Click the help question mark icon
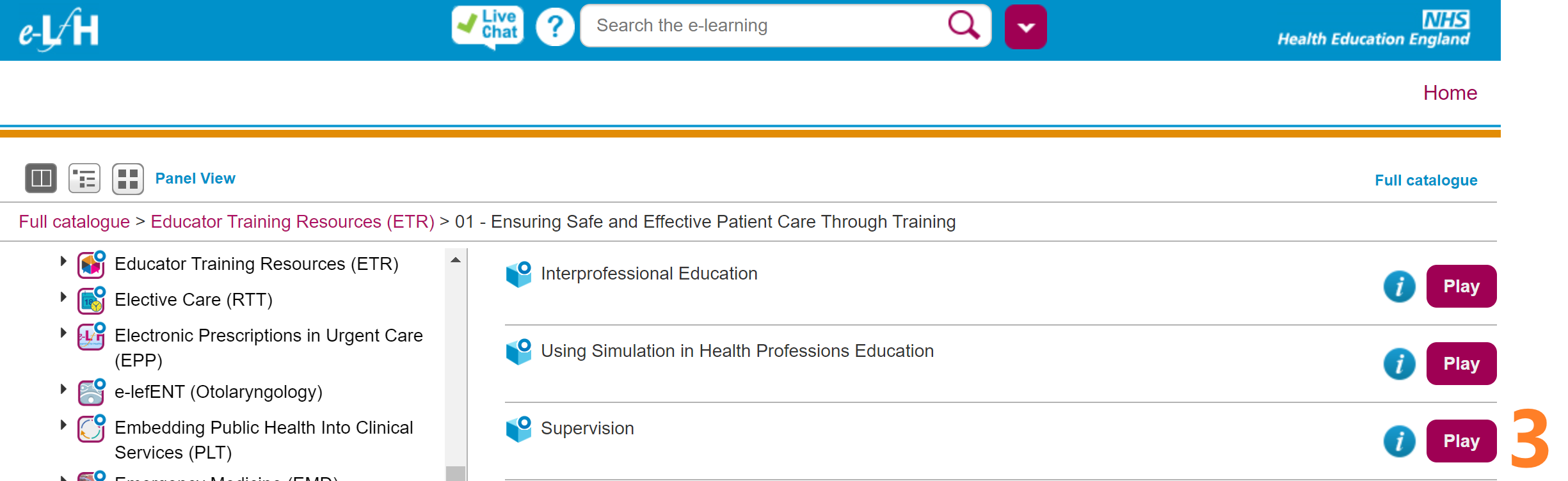1568x481 pixels. point(555,27)
